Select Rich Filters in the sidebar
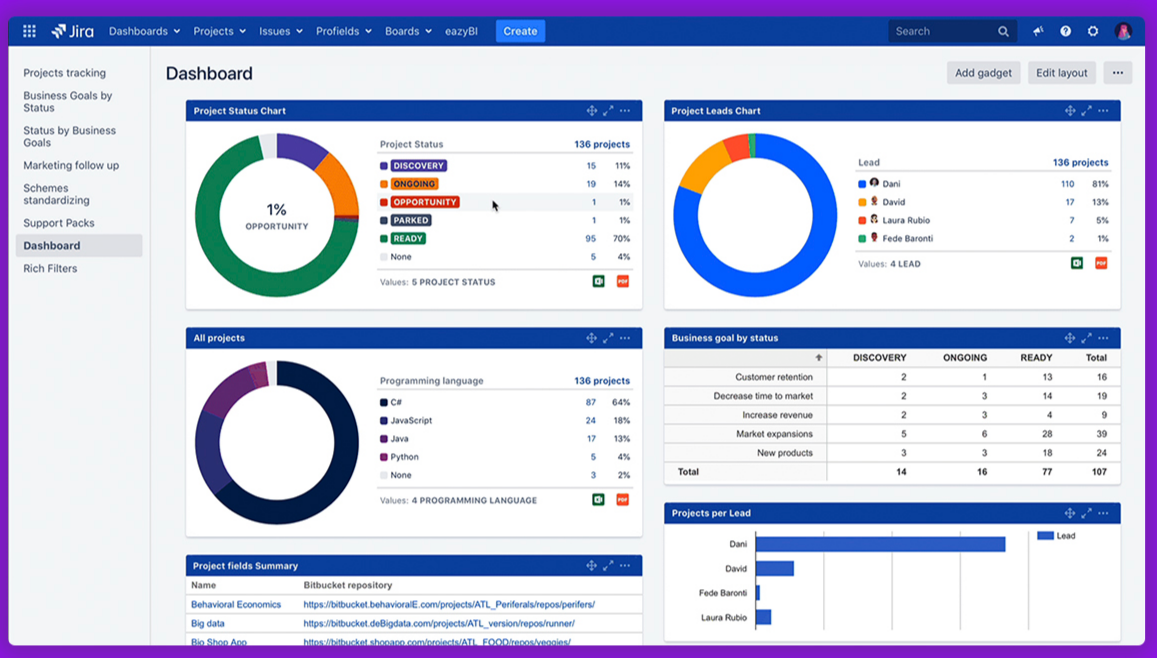Screen dimensions: 1157x658 pos(50,268)
